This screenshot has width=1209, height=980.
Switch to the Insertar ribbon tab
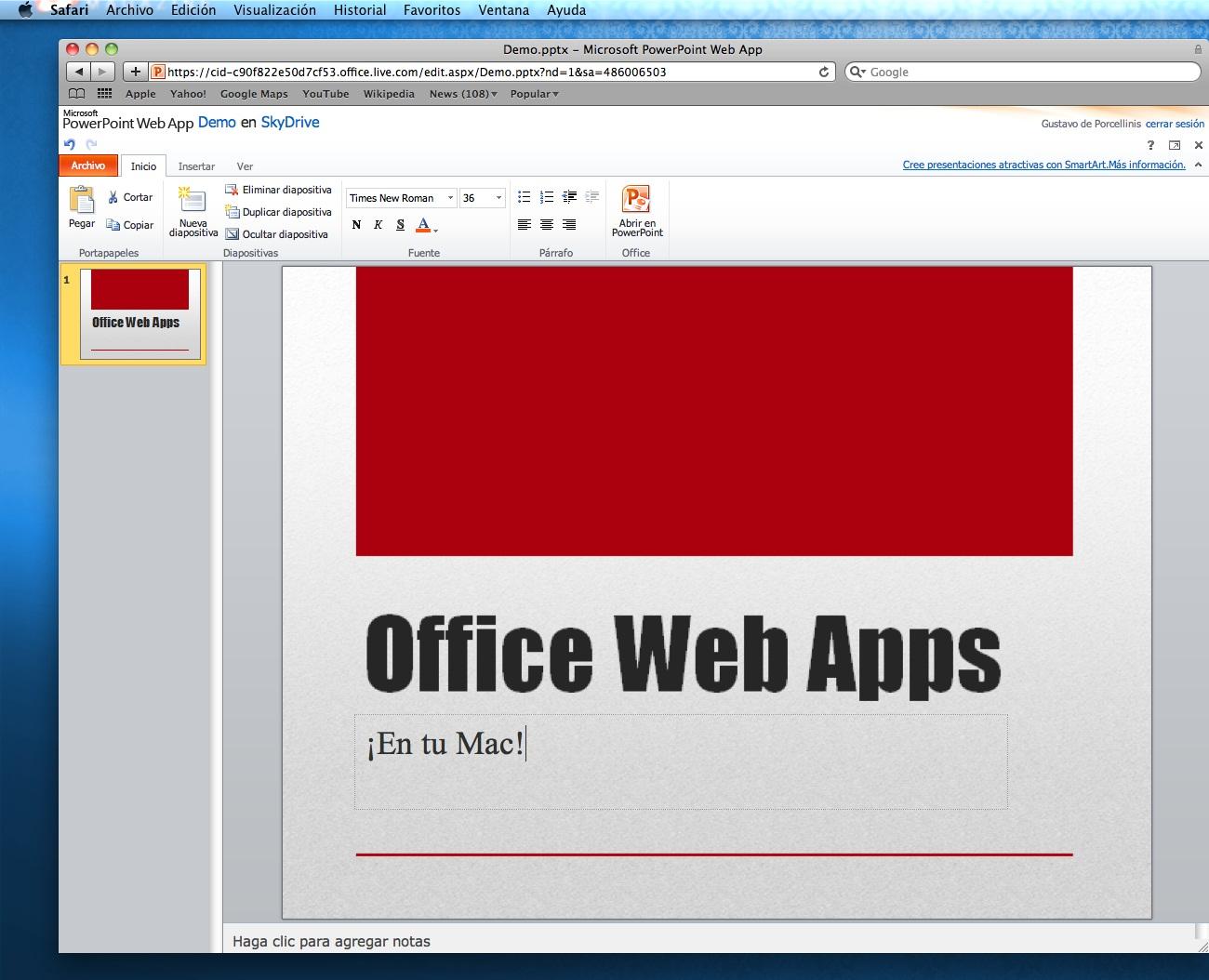[196, 166]
